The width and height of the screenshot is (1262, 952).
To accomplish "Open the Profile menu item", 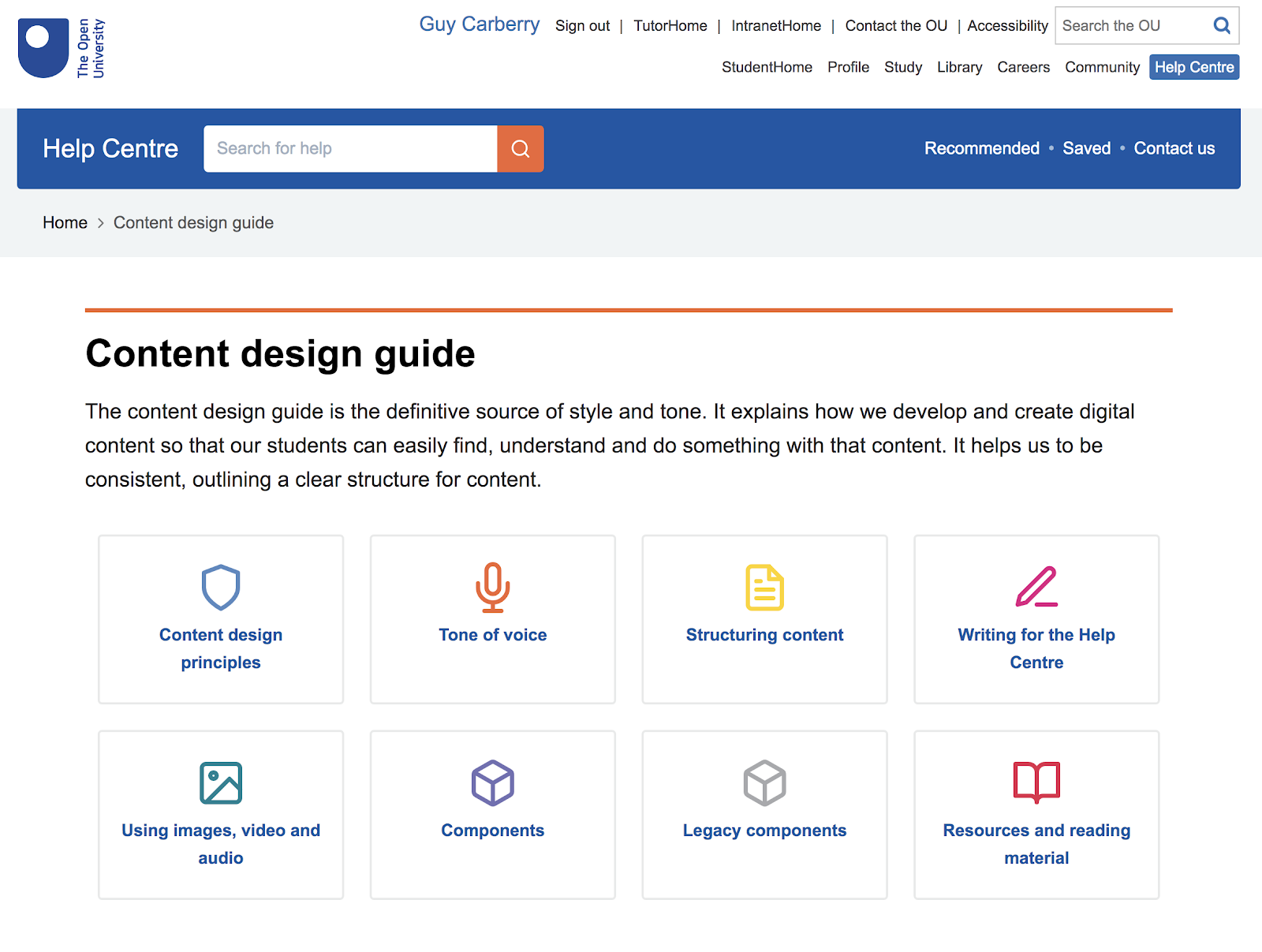I will (x=848, y=67).
